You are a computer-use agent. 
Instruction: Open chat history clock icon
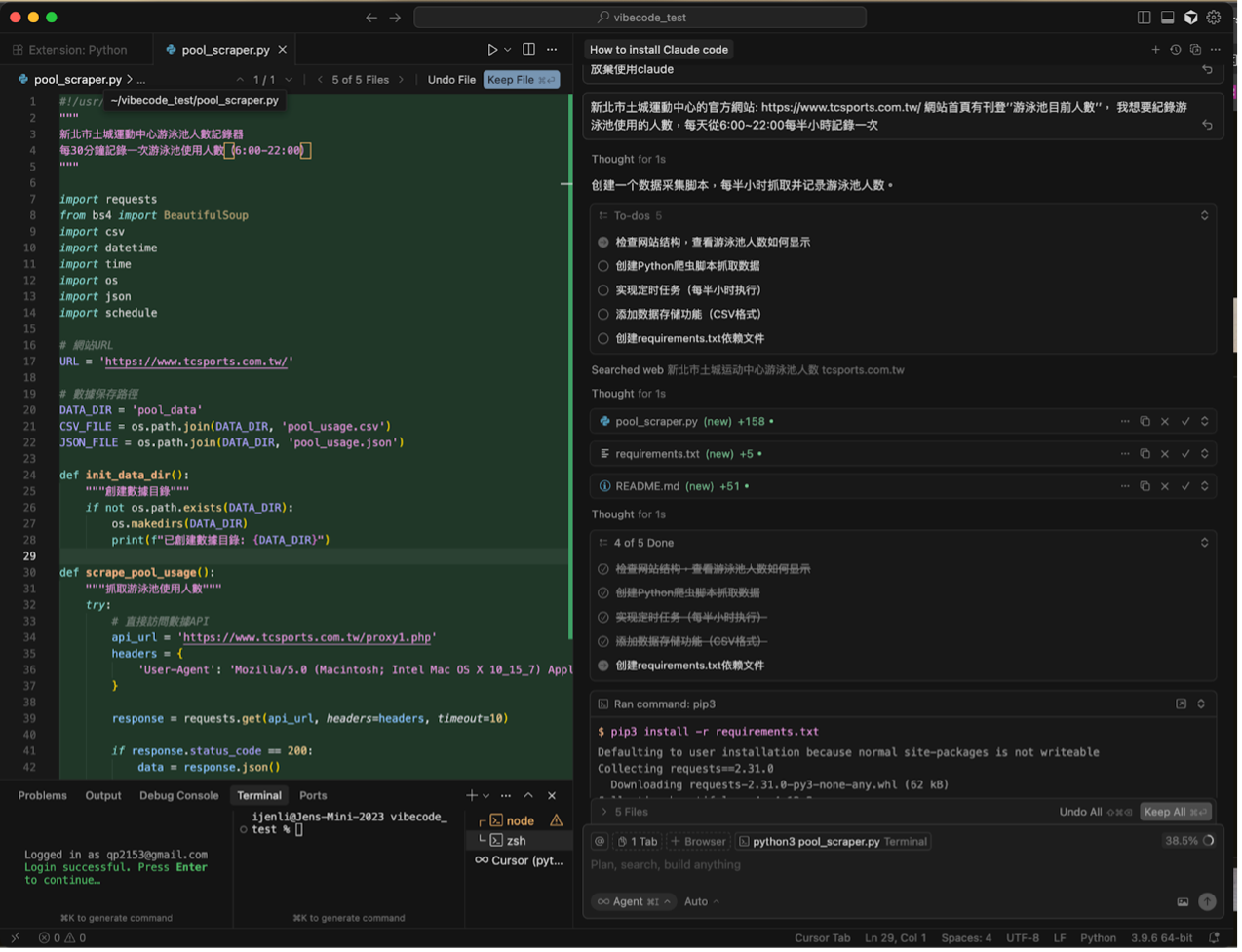pyautogui.click(x=1176, y=50)
